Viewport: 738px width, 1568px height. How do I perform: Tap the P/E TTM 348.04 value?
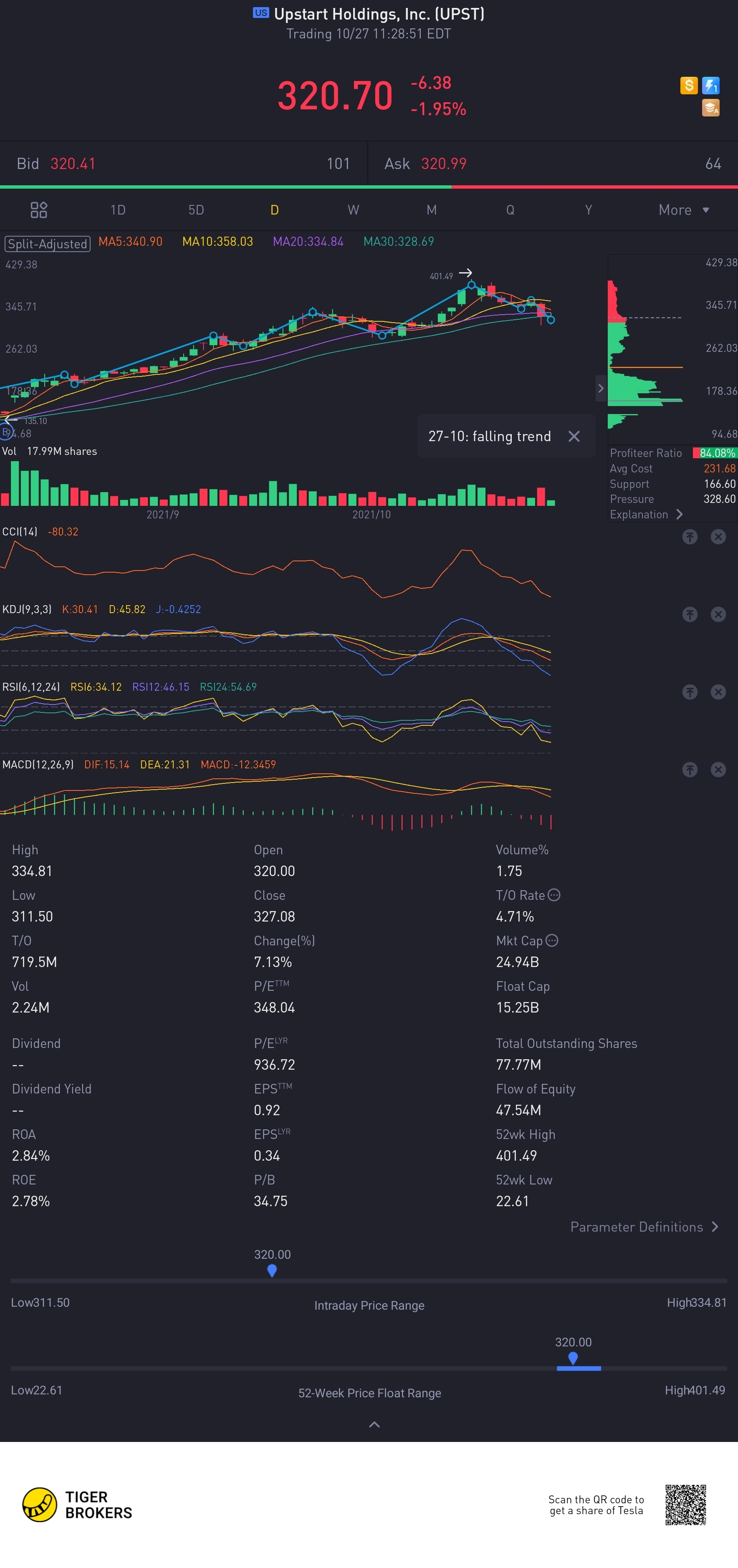pyautogui.click(x=274, y=1007)
